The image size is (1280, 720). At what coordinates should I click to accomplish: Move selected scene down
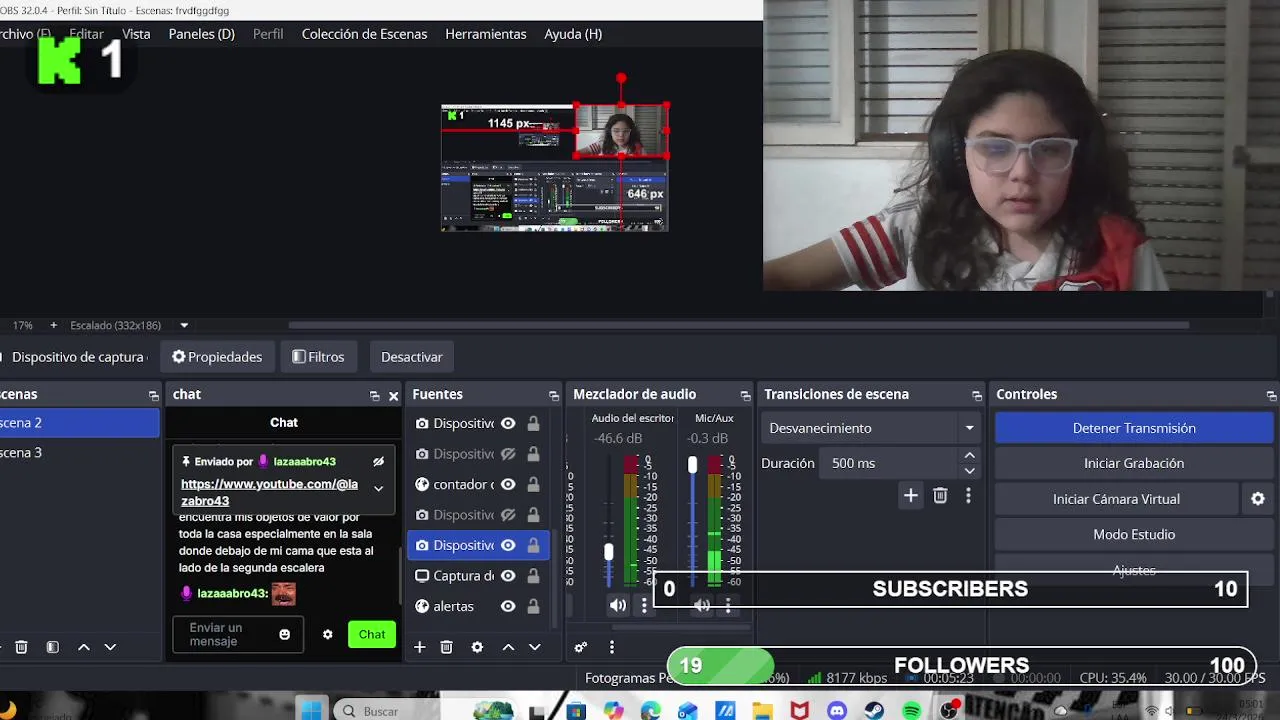click(x=110, y=647)
